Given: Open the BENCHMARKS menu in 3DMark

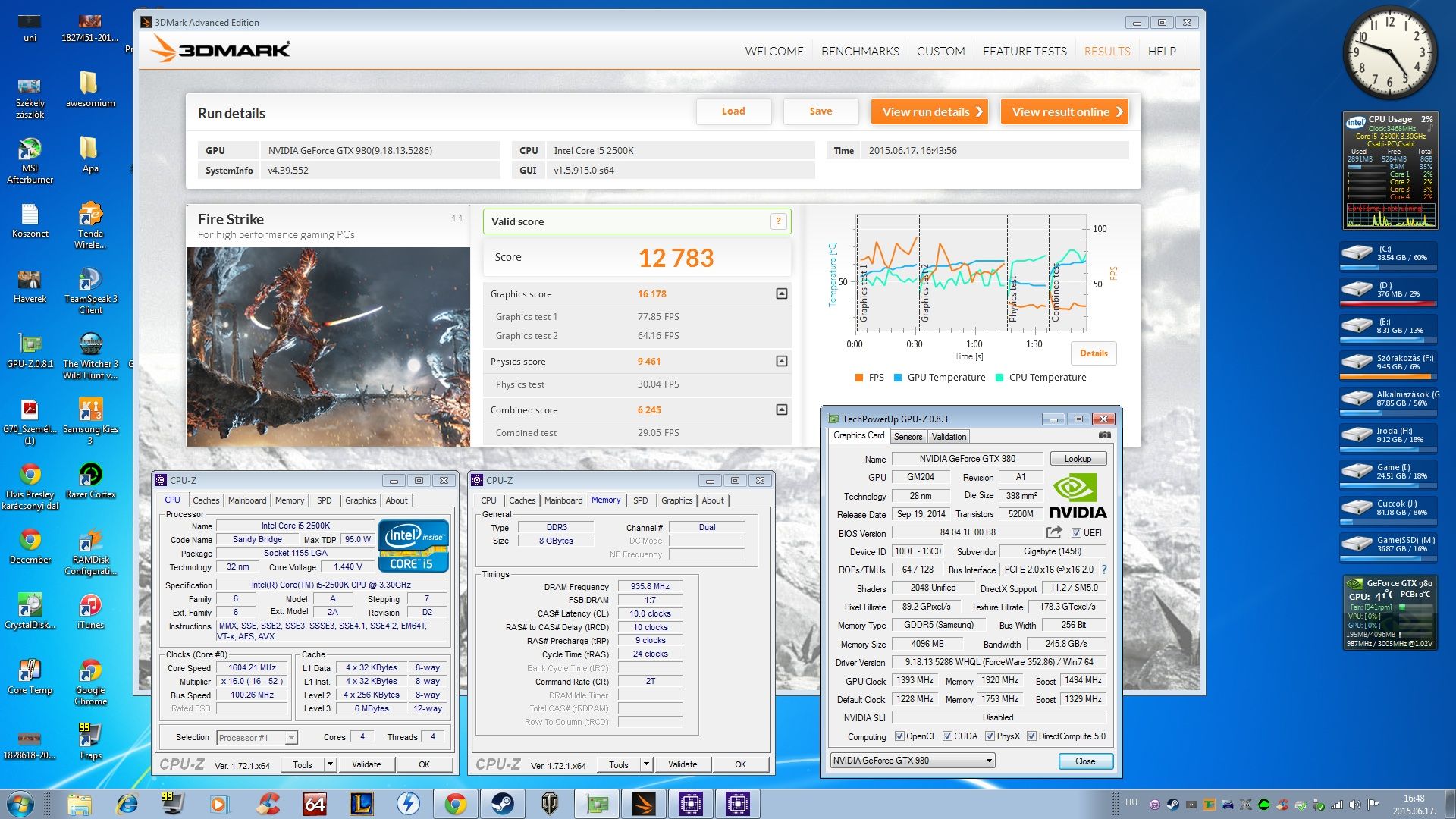Looking at the screenshot, I should (860, 51).
